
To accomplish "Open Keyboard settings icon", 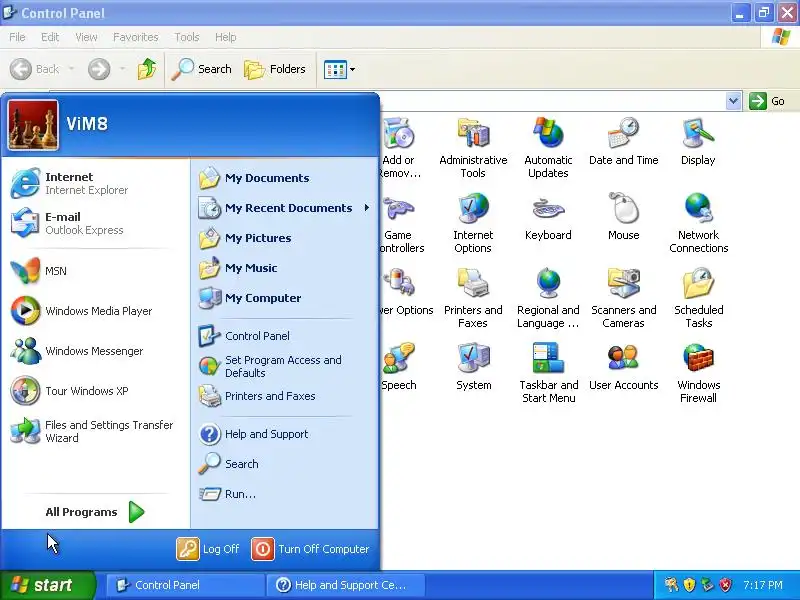I will click(x=548, y=217).
